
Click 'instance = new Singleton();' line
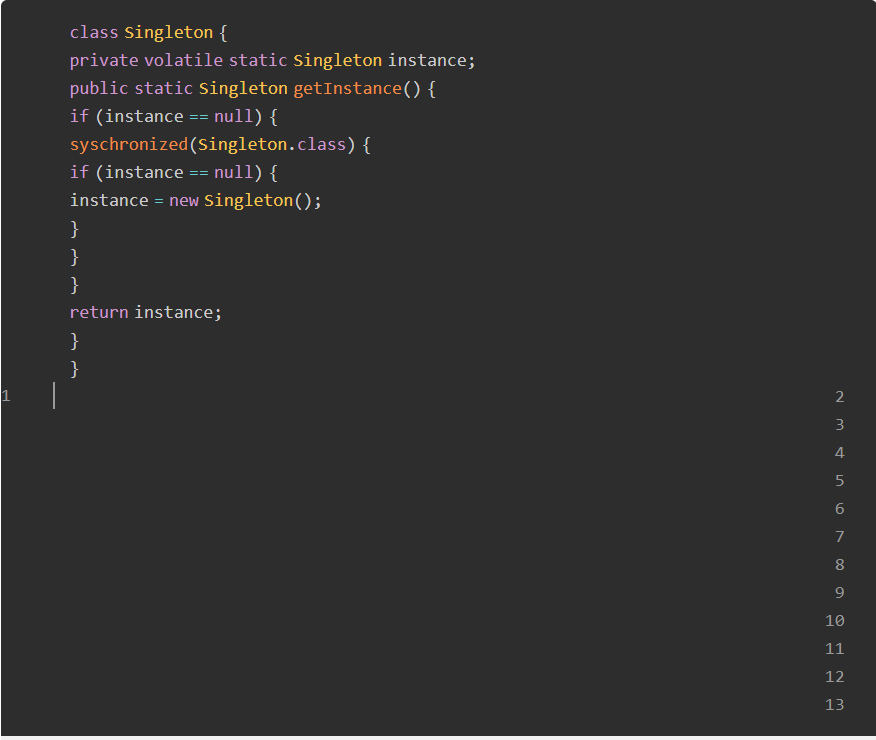coord(196,200)
